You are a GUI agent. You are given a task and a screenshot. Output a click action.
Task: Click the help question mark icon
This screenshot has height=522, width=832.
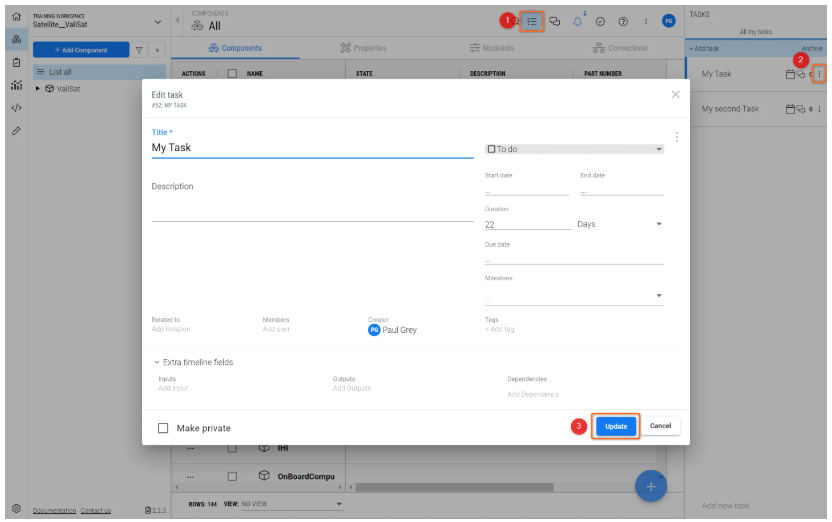(623, 21)
